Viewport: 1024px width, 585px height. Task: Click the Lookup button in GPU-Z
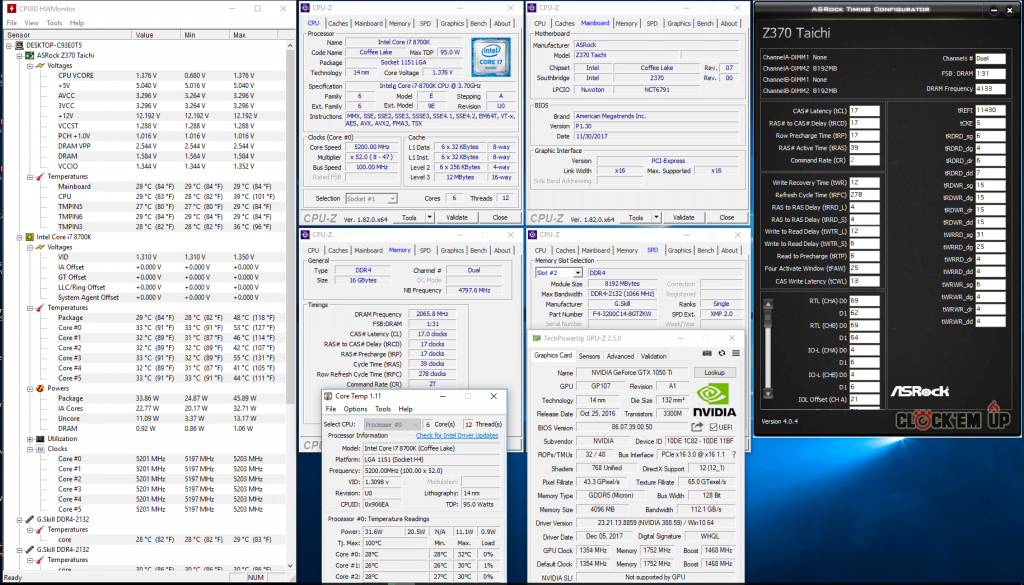(x=714, y=372)
